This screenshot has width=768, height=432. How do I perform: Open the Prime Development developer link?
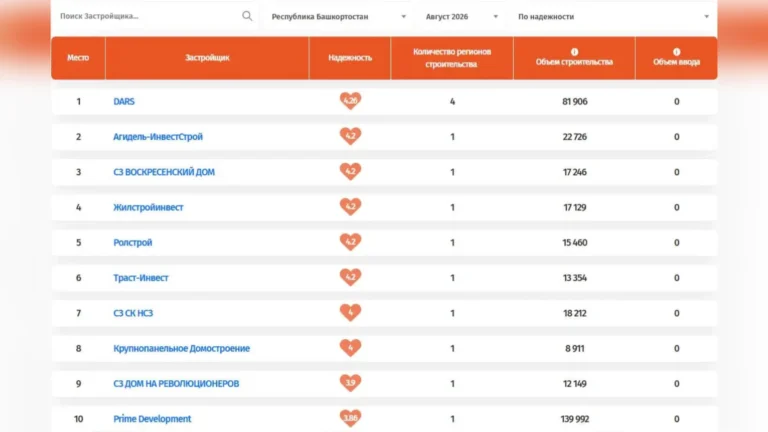(x=152, y=419)
